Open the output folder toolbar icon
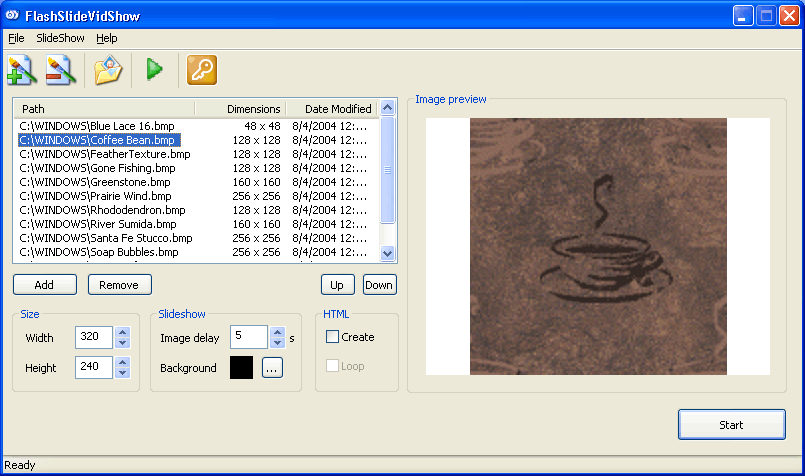The height and width of the screenshot is (476, 805). (108, 70)
